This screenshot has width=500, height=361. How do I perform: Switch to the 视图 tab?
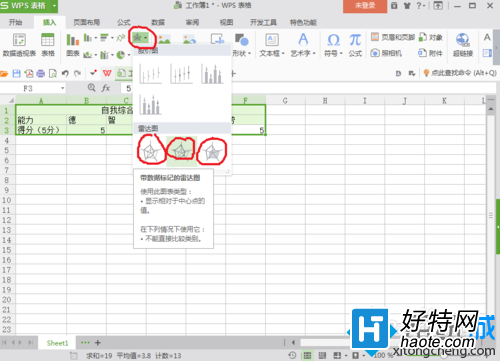click(226, 22)
